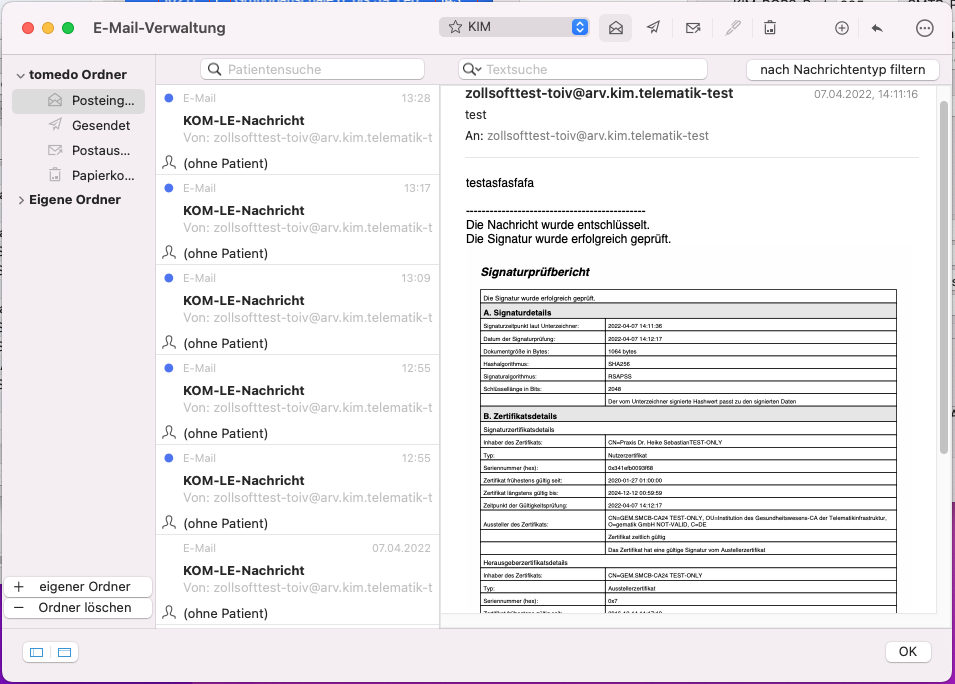
Task: Select the Postausgang folder
Action: [79, 150]
